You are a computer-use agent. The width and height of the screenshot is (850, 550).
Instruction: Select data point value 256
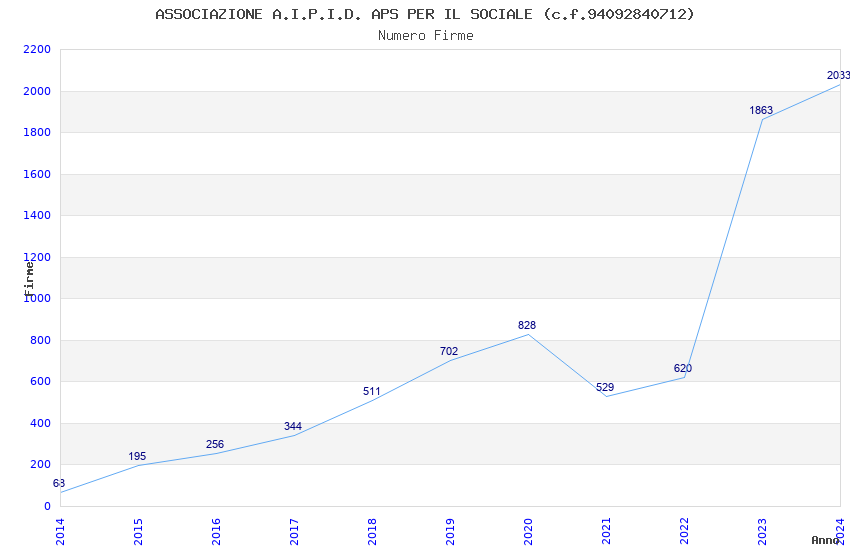click(x=215, y=444)
